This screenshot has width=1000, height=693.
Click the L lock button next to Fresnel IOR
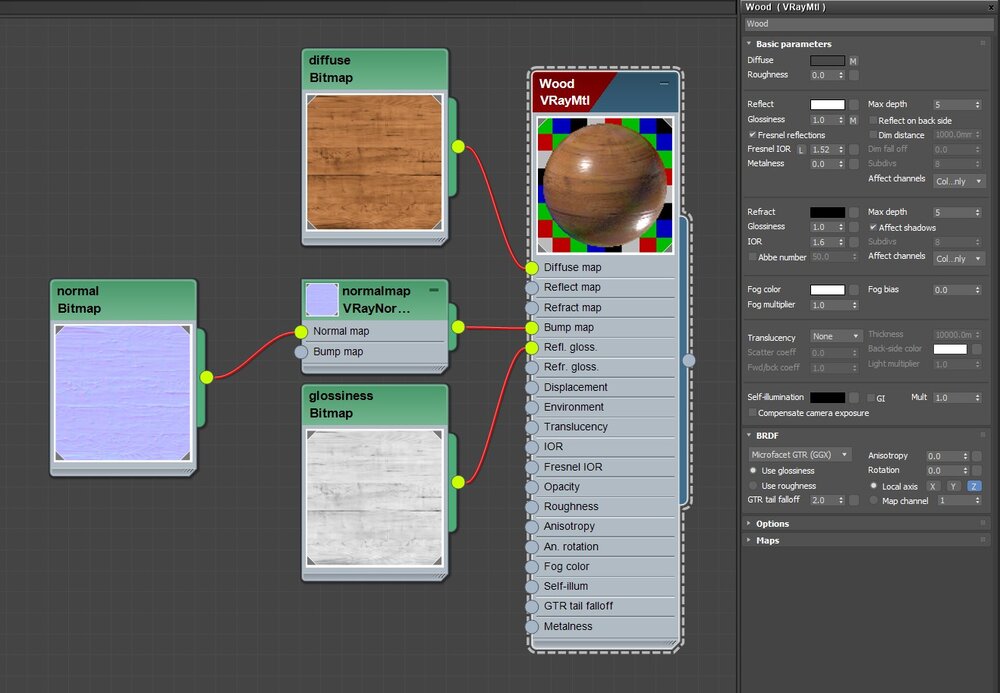[801, 150]
